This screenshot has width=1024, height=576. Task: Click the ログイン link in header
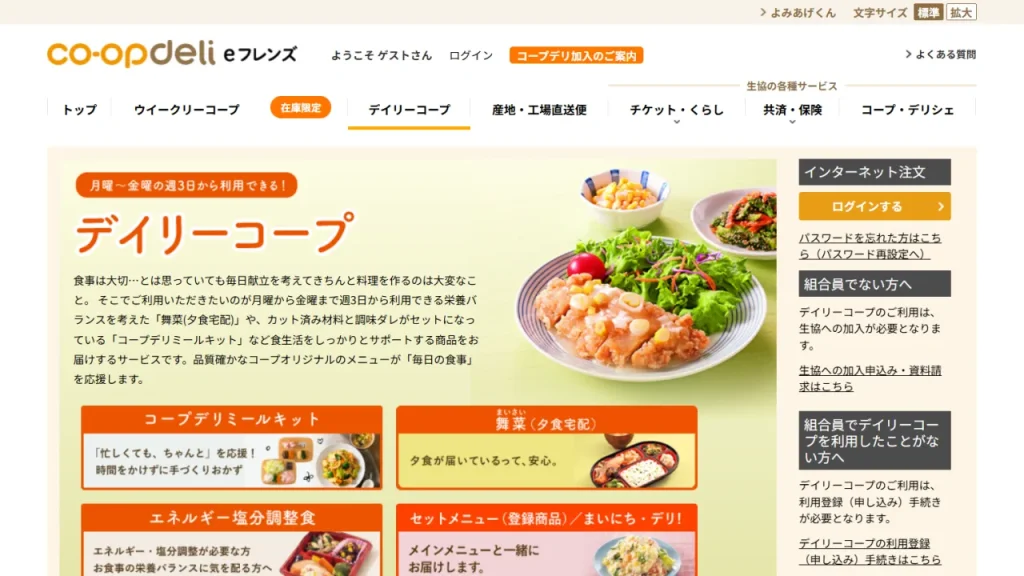(471, 56)
